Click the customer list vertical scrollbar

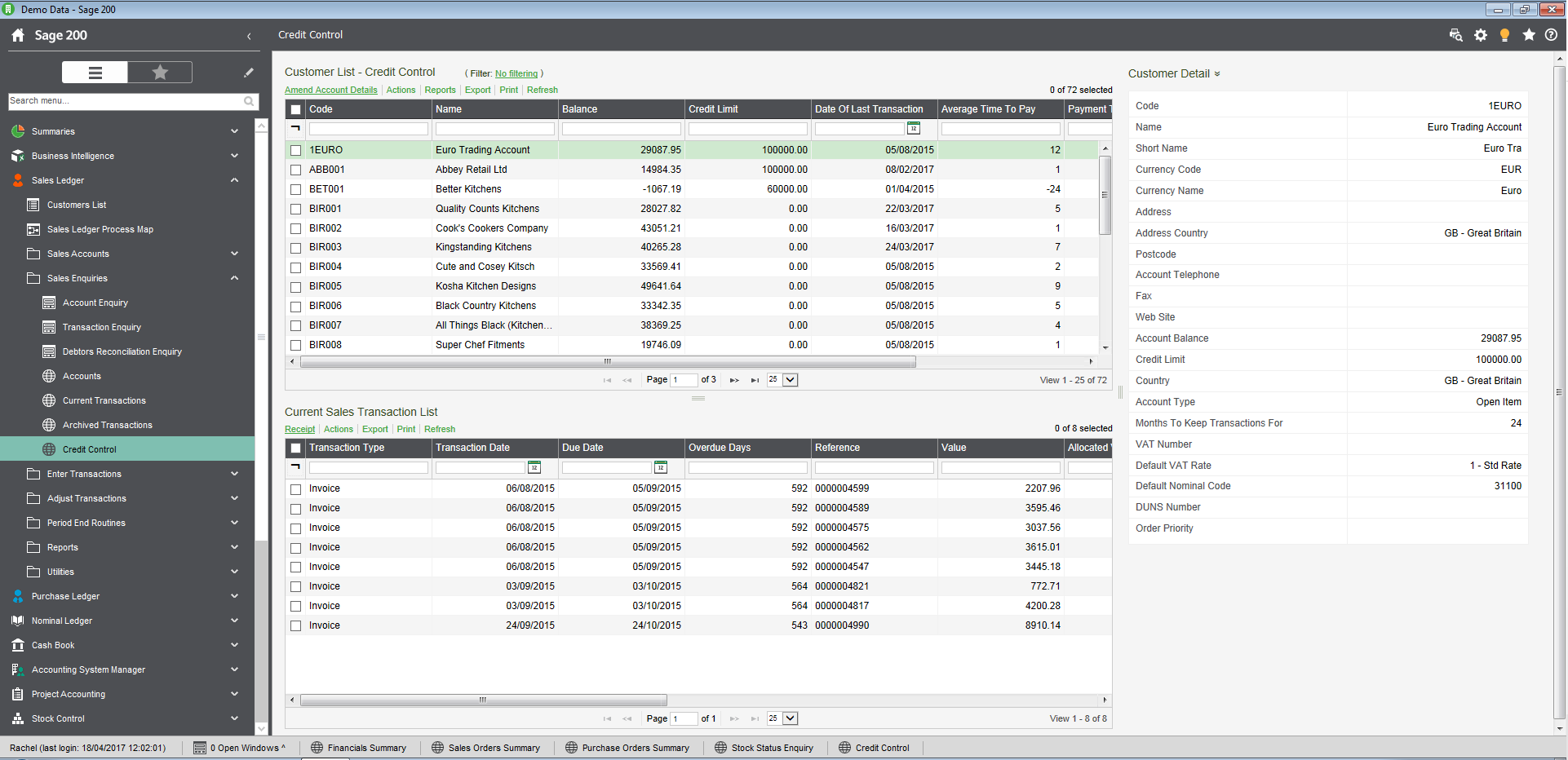1105,195
